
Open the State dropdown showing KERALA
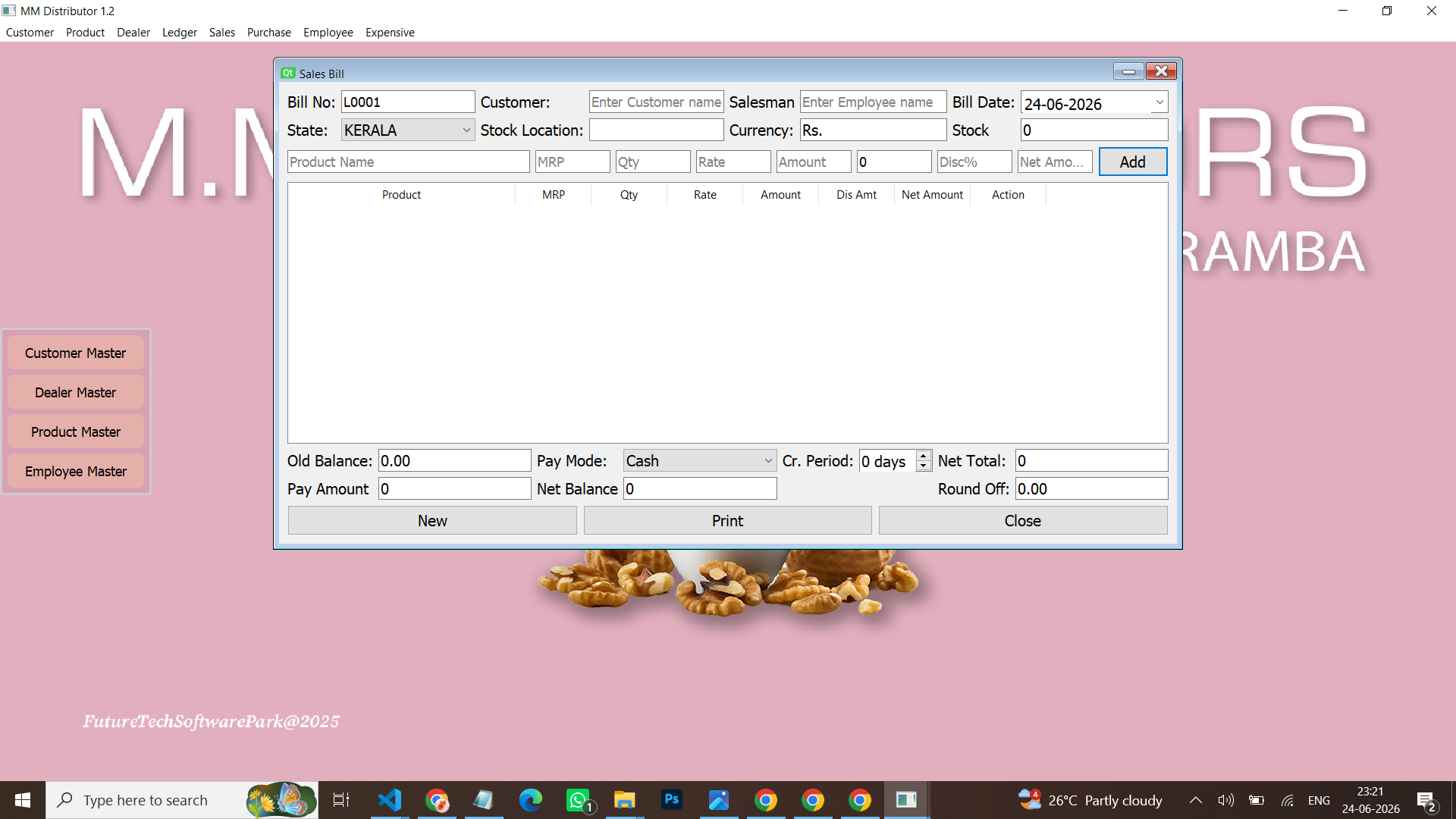tap(408, 130)
